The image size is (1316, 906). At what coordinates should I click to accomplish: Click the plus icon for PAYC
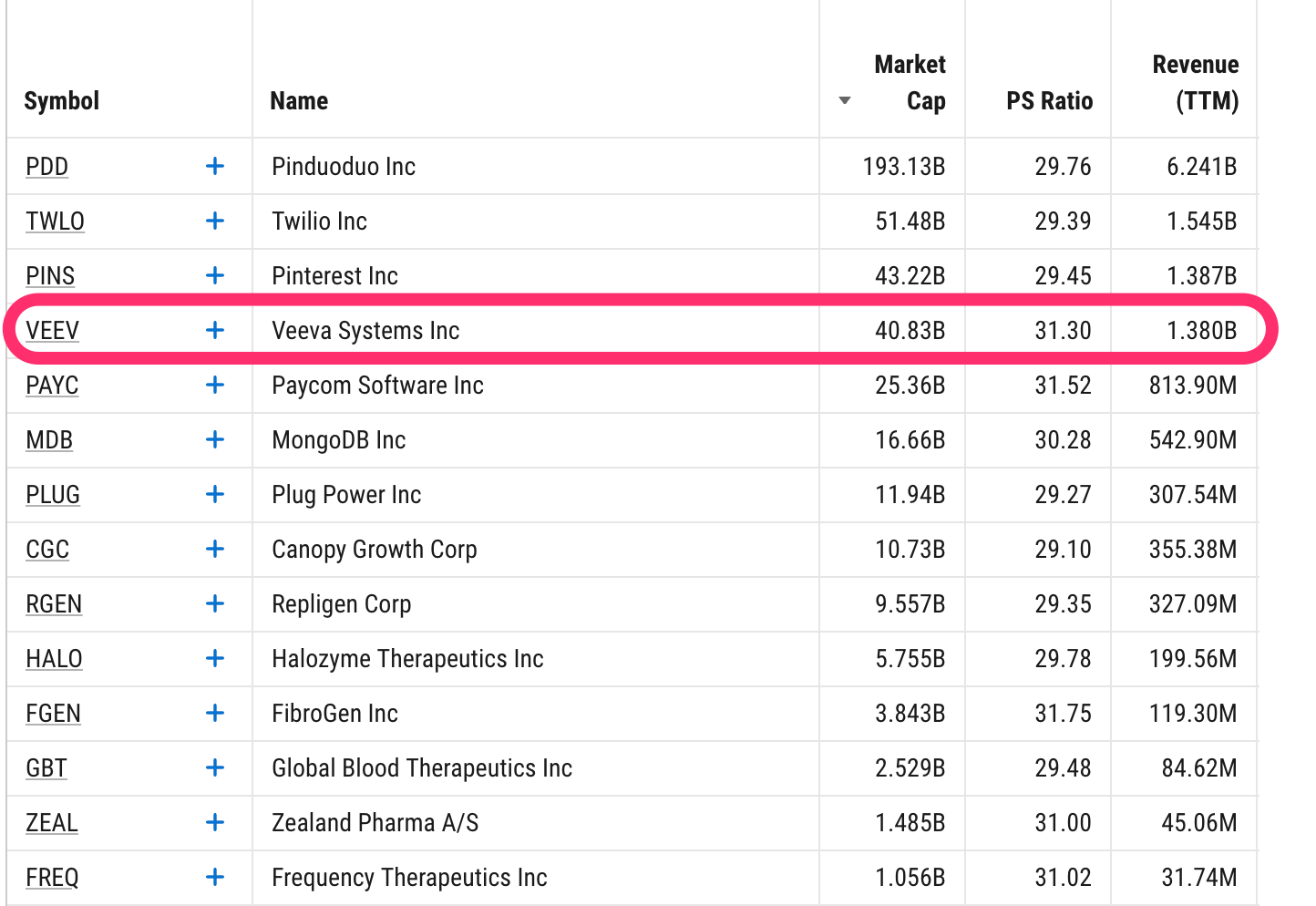tap(215, 385)
